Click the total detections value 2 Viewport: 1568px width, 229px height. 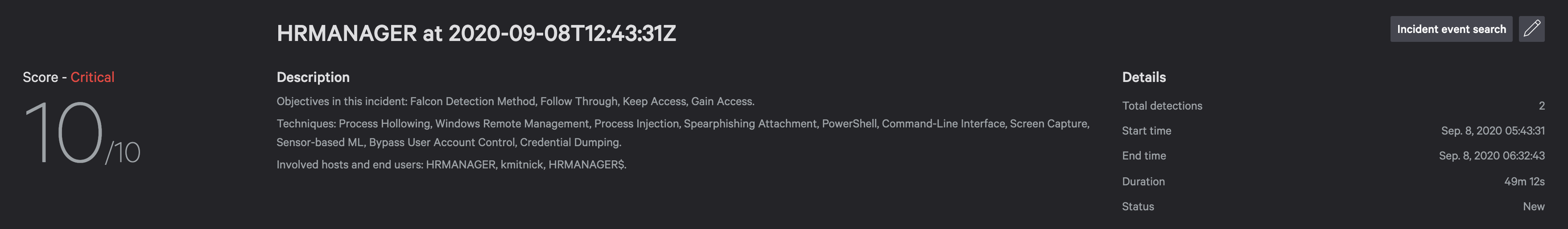click(1541, 106)
